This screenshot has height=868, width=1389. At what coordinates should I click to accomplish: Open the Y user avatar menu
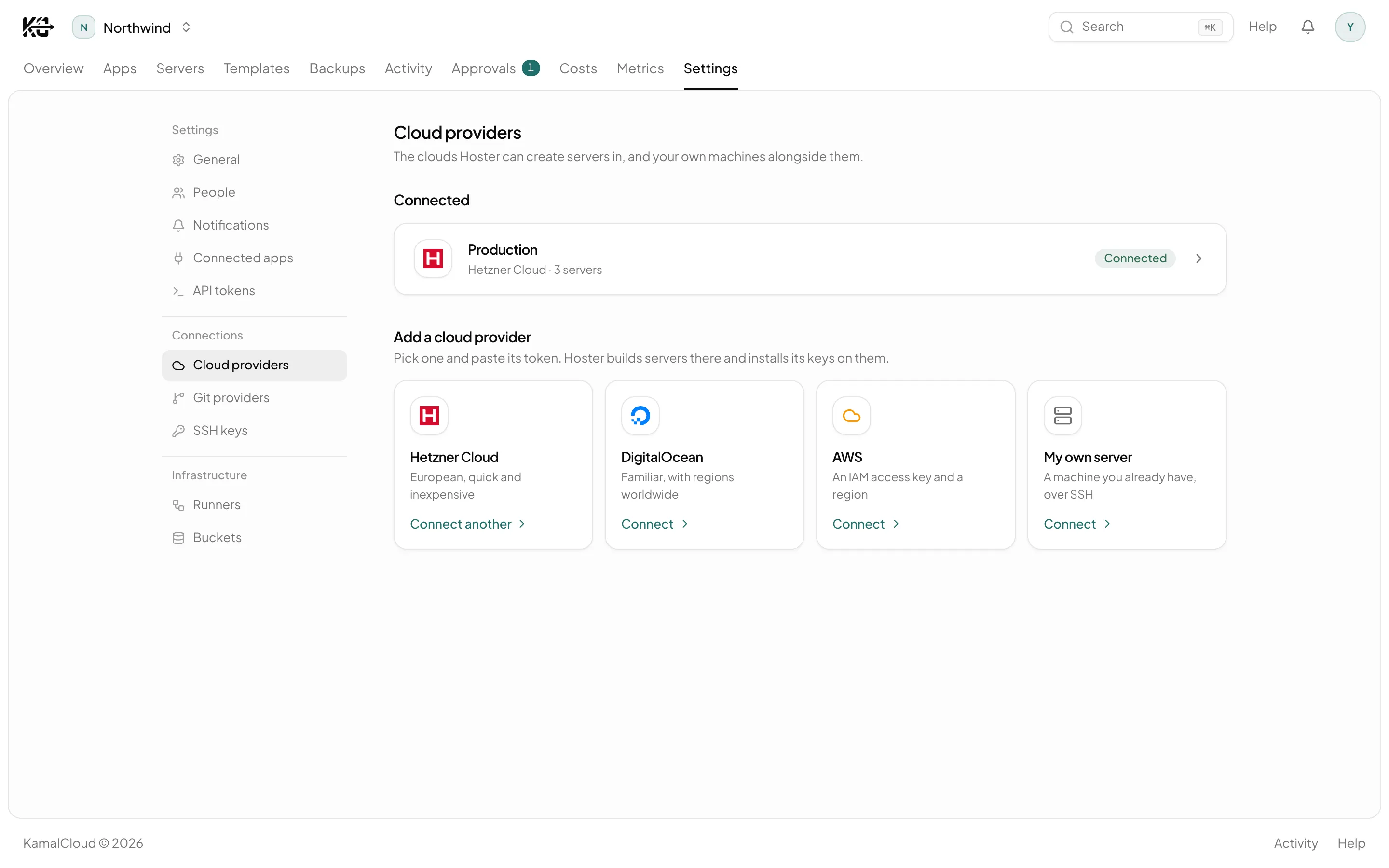pos(1350,27)
